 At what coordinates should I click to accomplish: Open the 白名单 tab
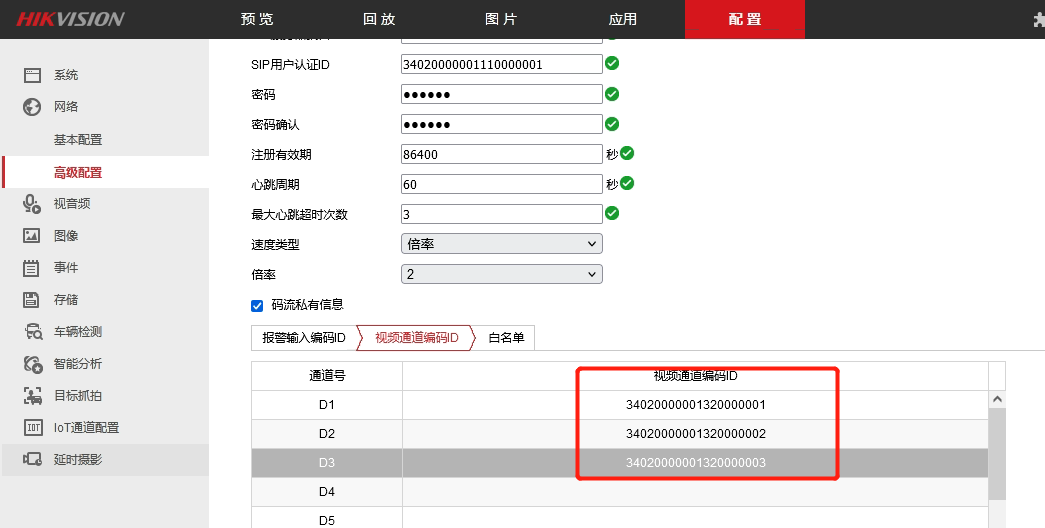[x=506, y=338]
